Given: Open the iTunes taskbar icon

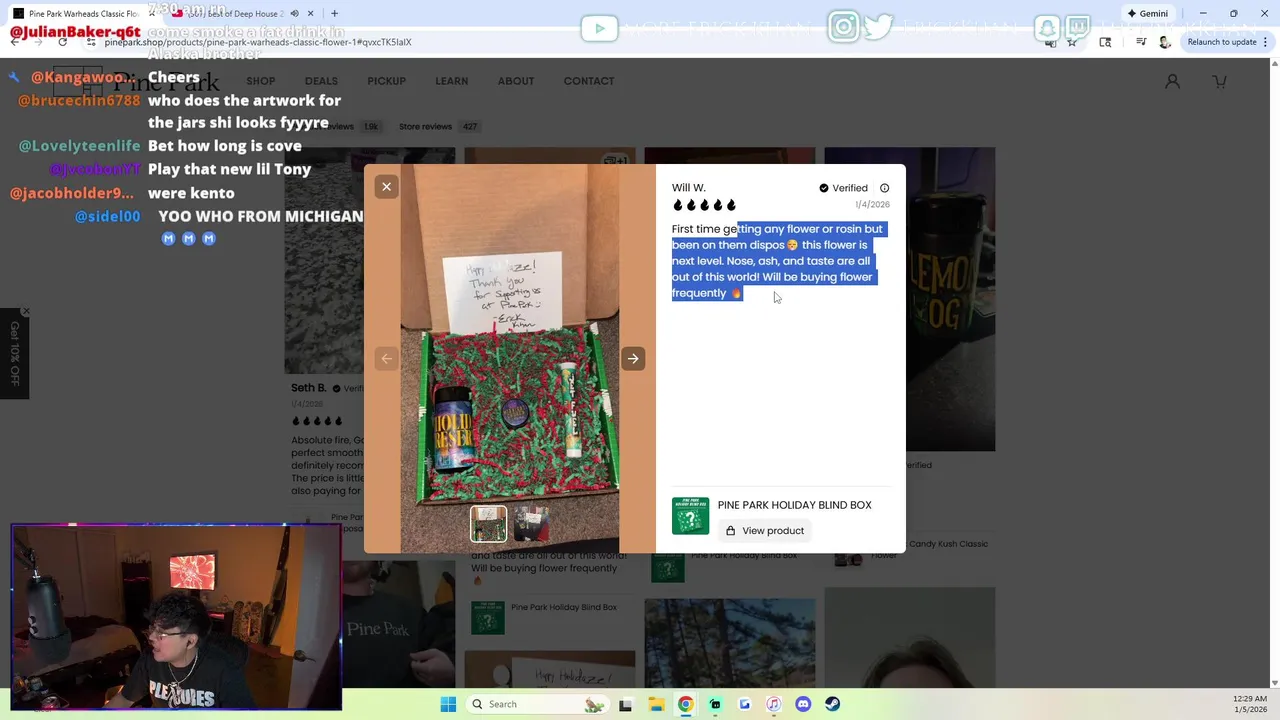Looking at the screenshot, I should coord(773,704).
